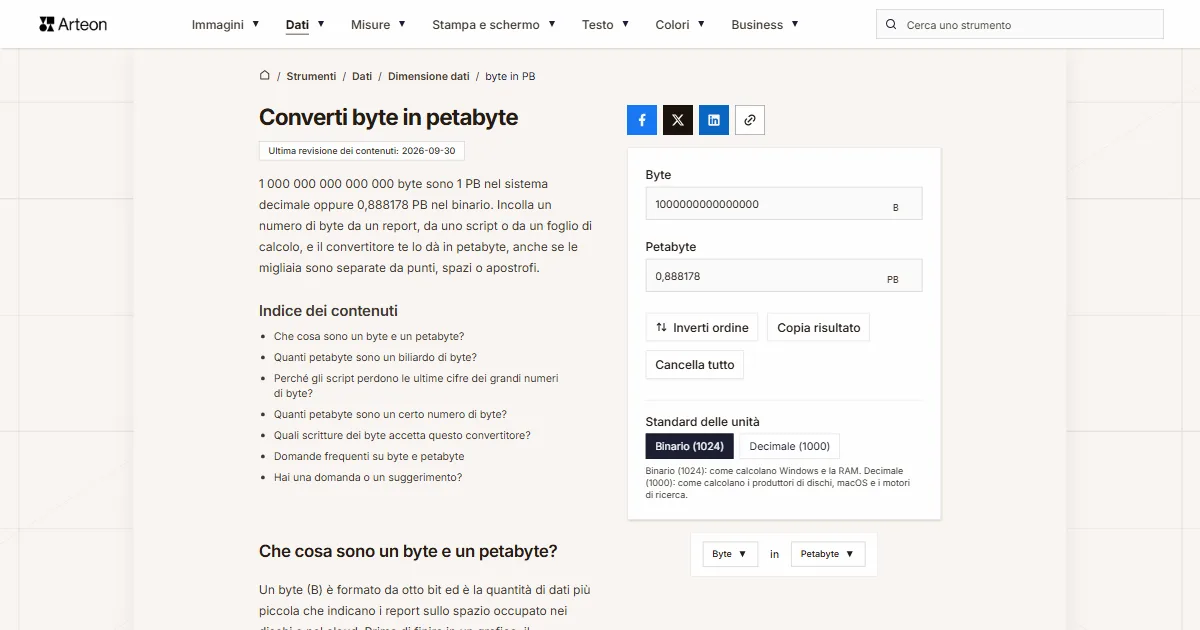Click the 'byte in PB' breadcrumb text

pos(510,76)
